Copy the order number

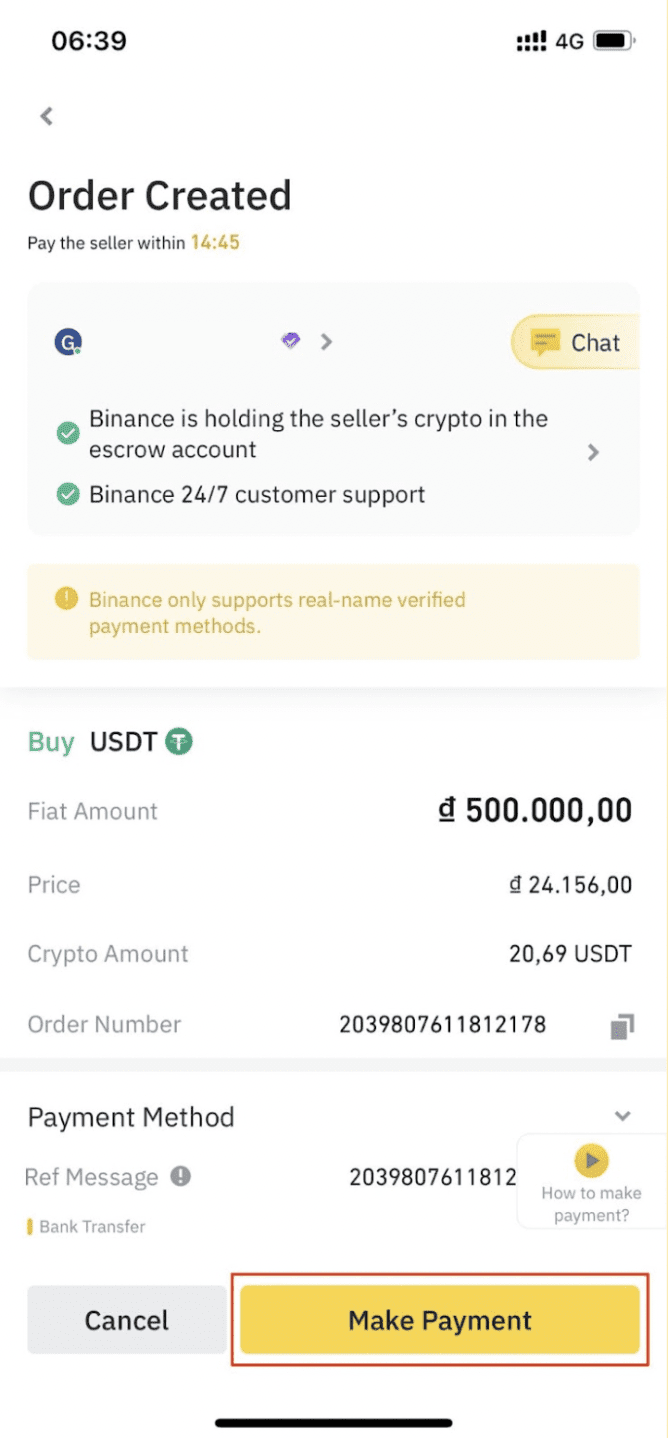622,1026
